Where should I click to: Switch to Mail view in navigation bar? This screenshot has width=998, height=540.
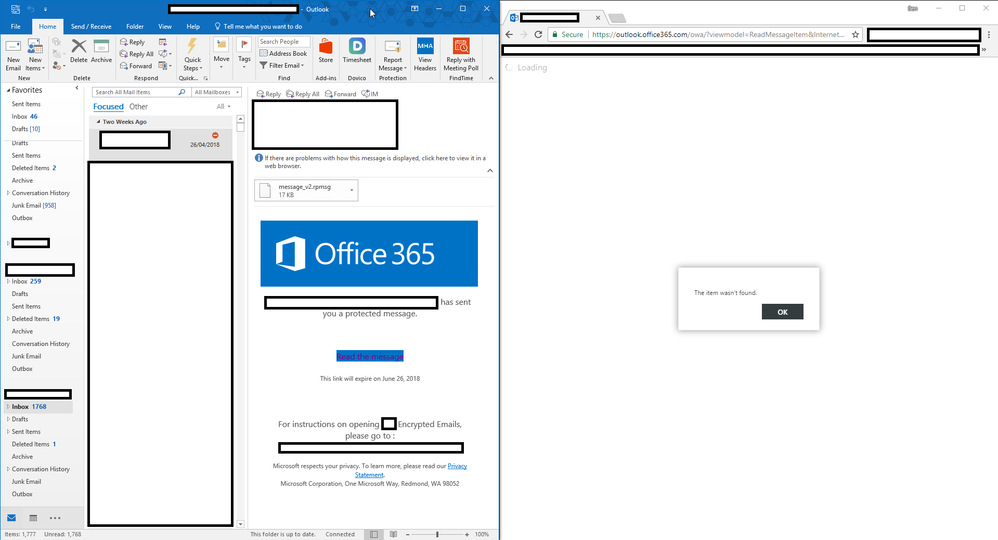(x=11, y=518)
